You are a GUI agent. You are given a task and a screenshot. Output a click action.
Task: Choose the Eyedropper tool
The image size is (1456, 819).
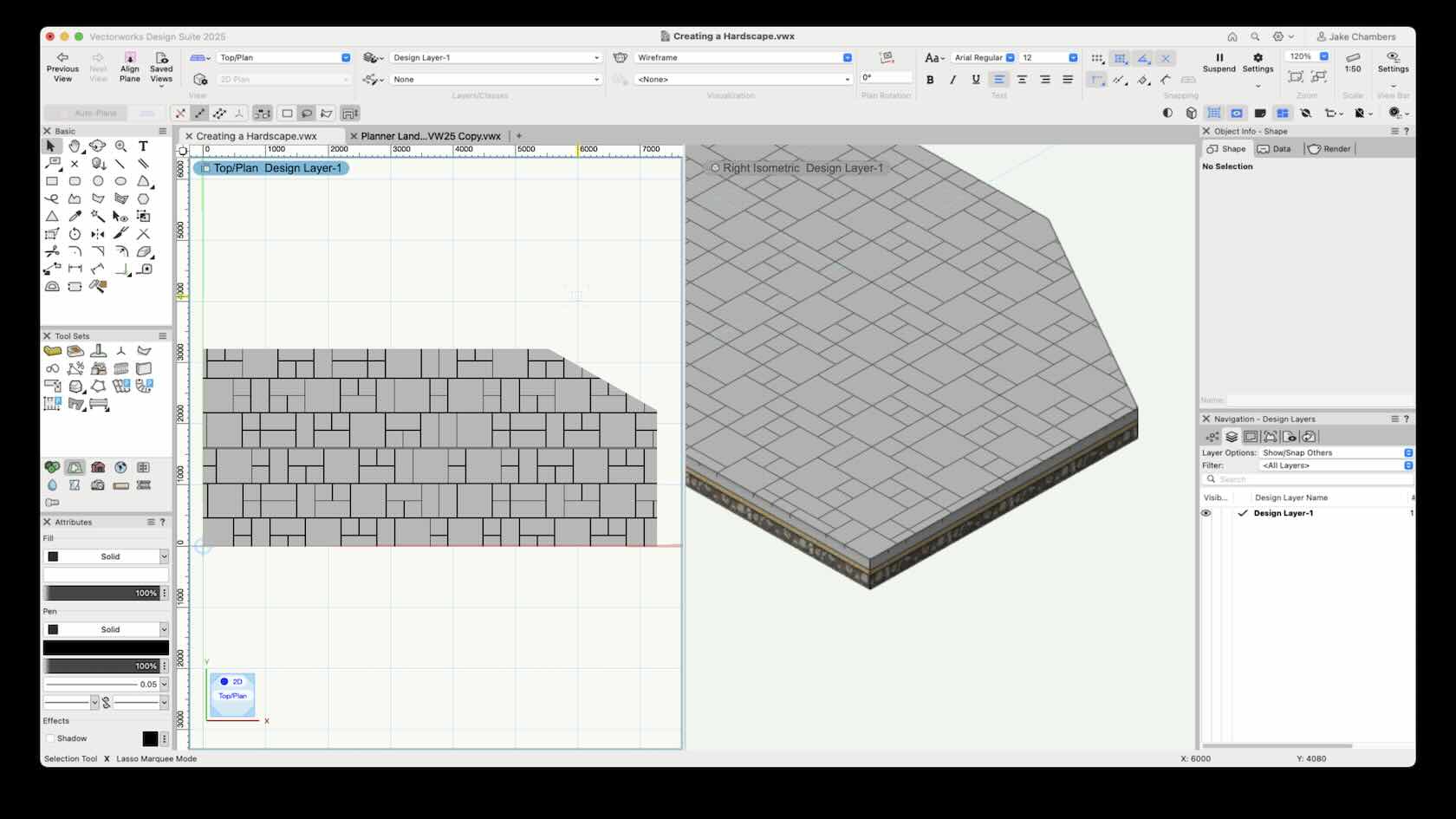(x=75, y=217)
